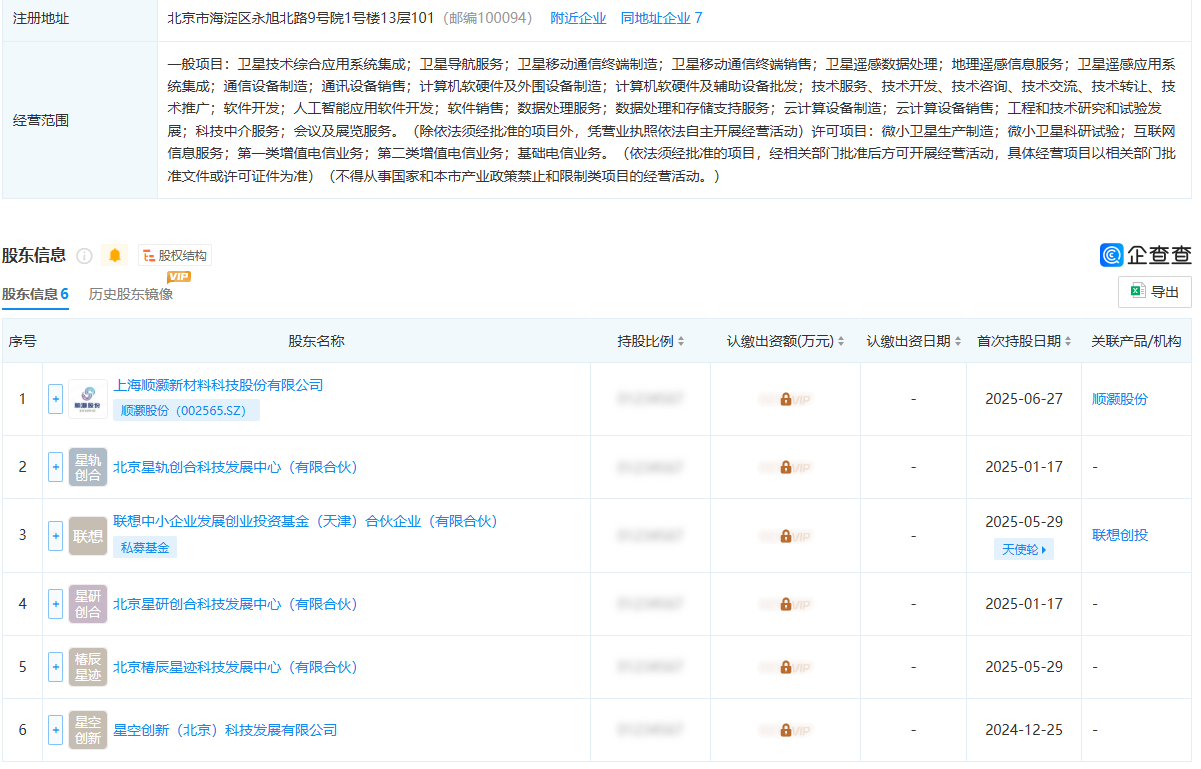Select the 股东信息 6 tab
This screenshot has height=769, width=1201.
[x=35, y=294]
